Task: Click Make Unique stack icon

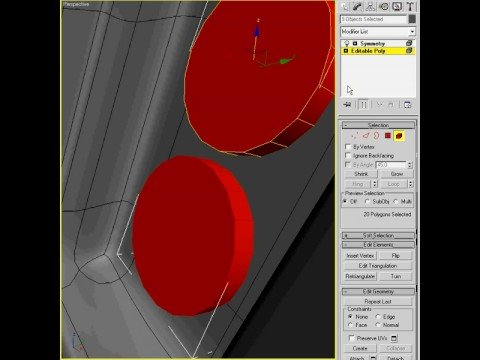Action: coord(379,105)
